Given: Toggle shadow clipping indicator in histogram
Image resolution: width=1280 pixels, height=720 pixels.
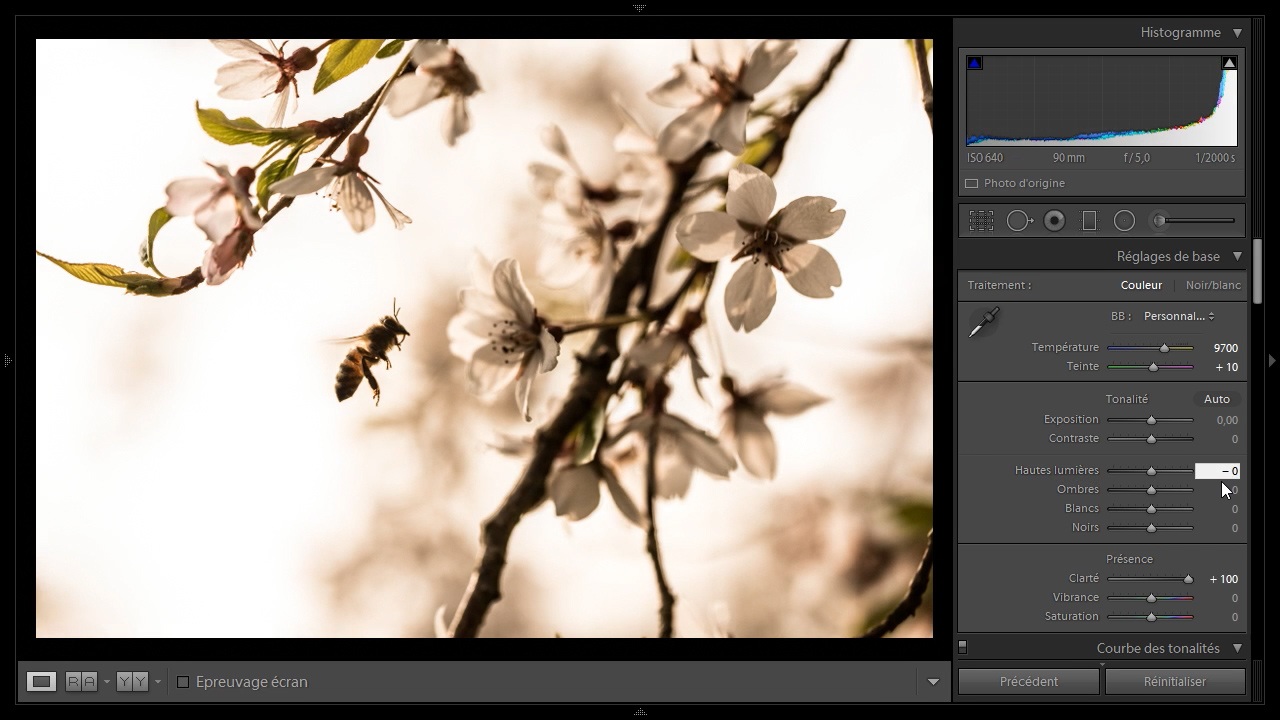Looking at the screenshot, I should pyautogui.click(x=975, y=63).
